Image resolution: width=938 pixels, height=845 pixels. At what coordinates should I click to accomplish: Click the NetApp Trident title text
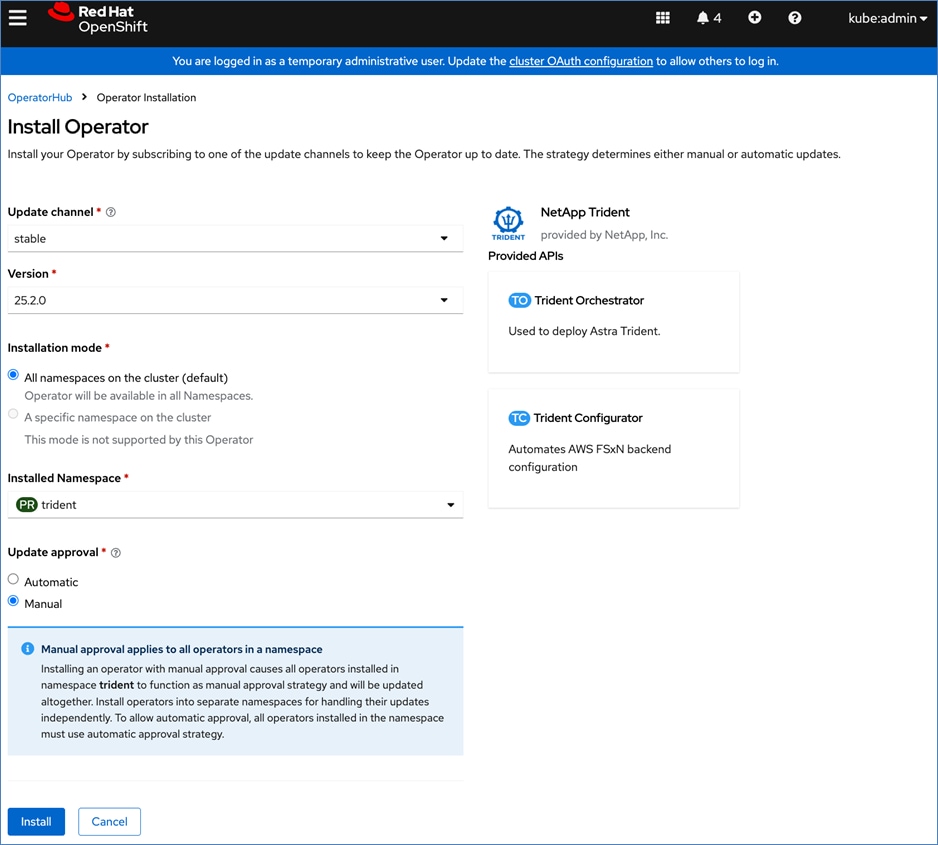coord(585,212)
